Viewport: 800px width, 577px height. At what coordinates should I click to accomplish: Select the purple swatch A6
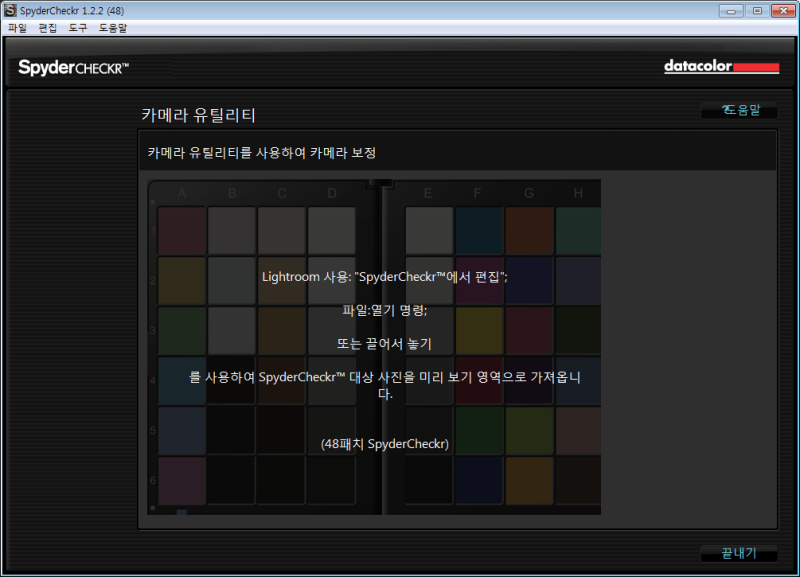(x=180, y=480)
